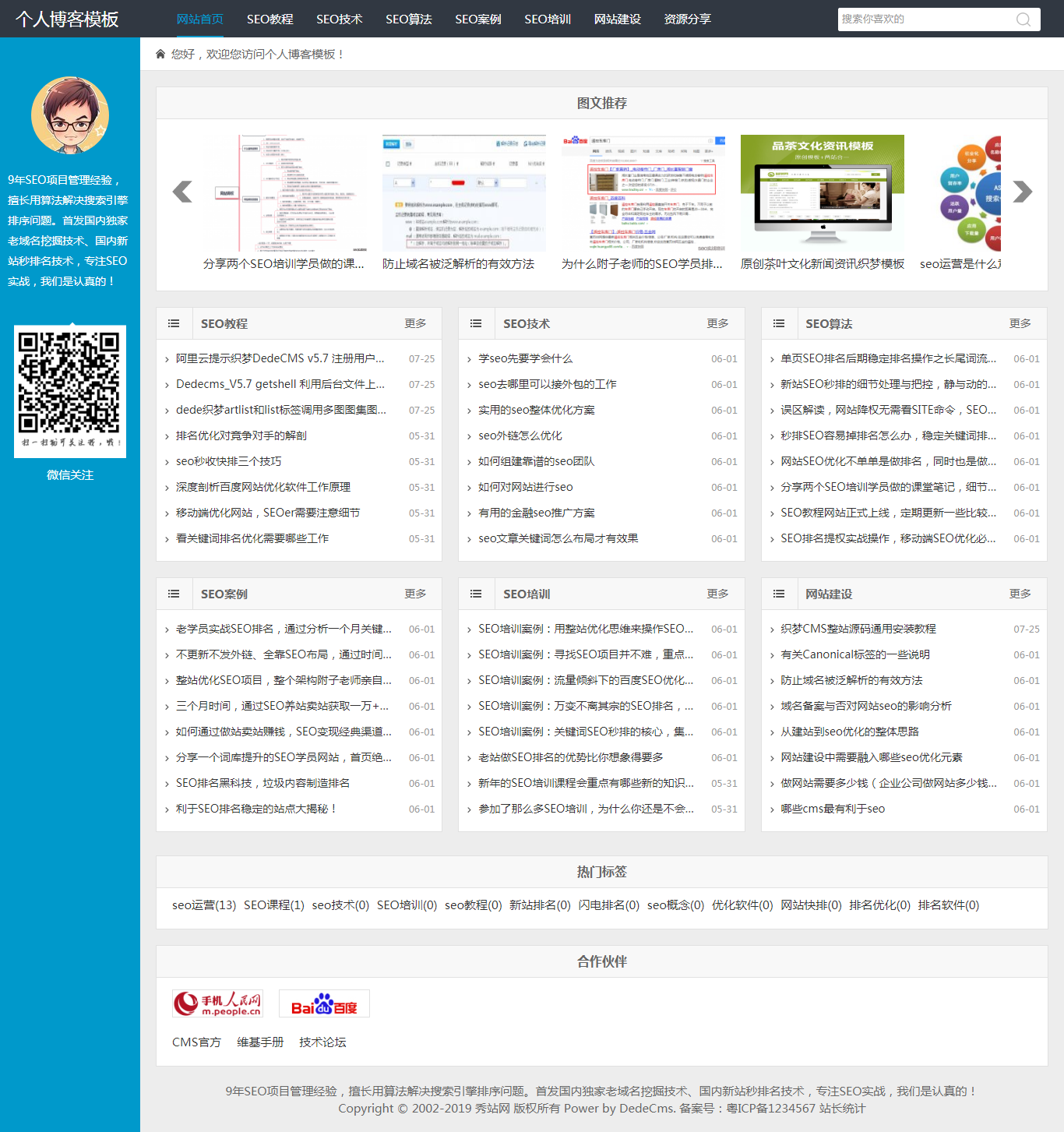Image resolution: width=1064 pixels, height=1132 pixels.
Task: Click list icon beside SEO算法 heading
Action: (x=778, y=323)
